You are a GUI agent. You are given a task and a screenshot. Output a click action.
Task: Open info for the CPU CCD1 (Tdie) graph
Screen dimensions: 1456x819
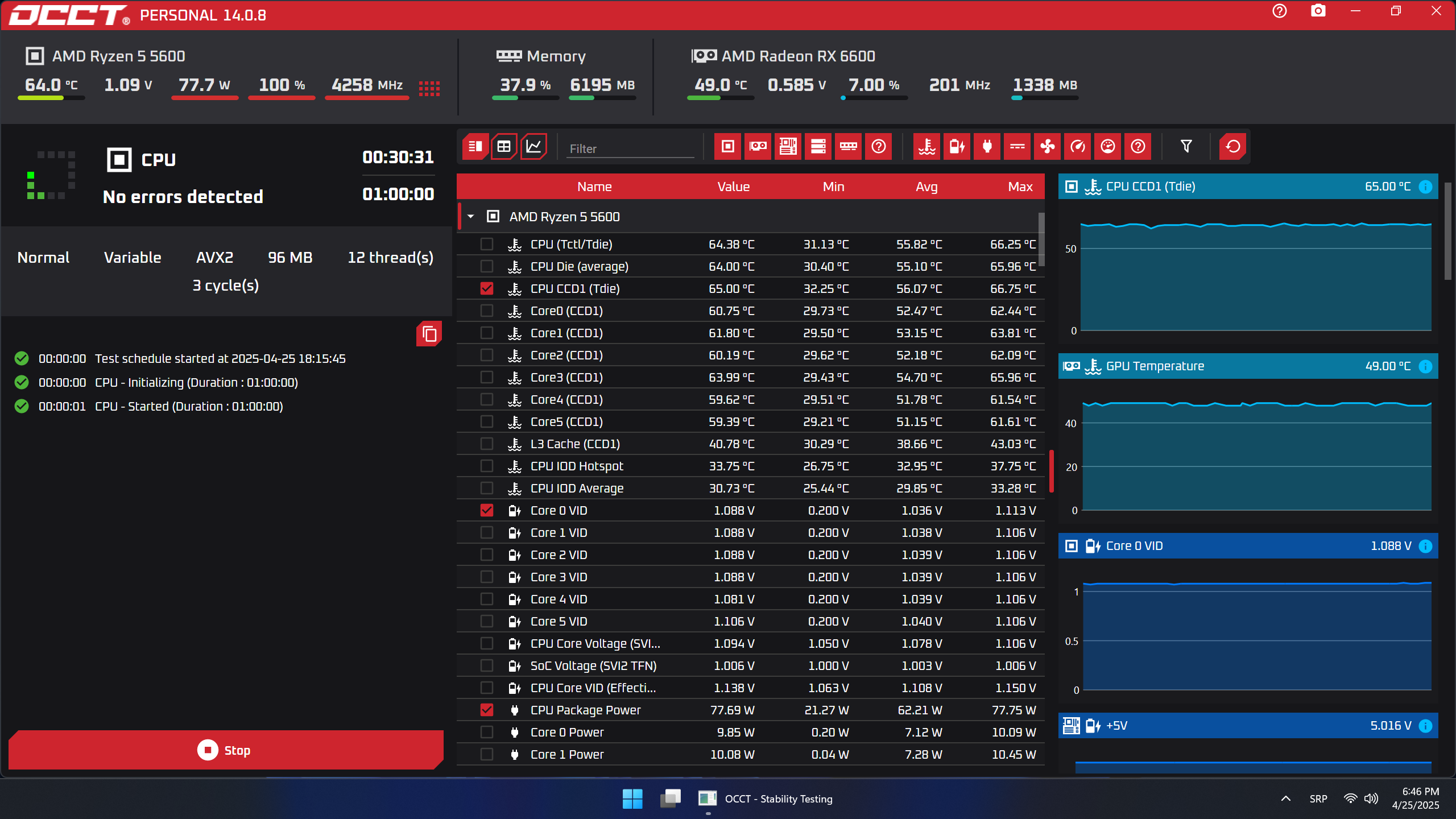(1425, 187)
